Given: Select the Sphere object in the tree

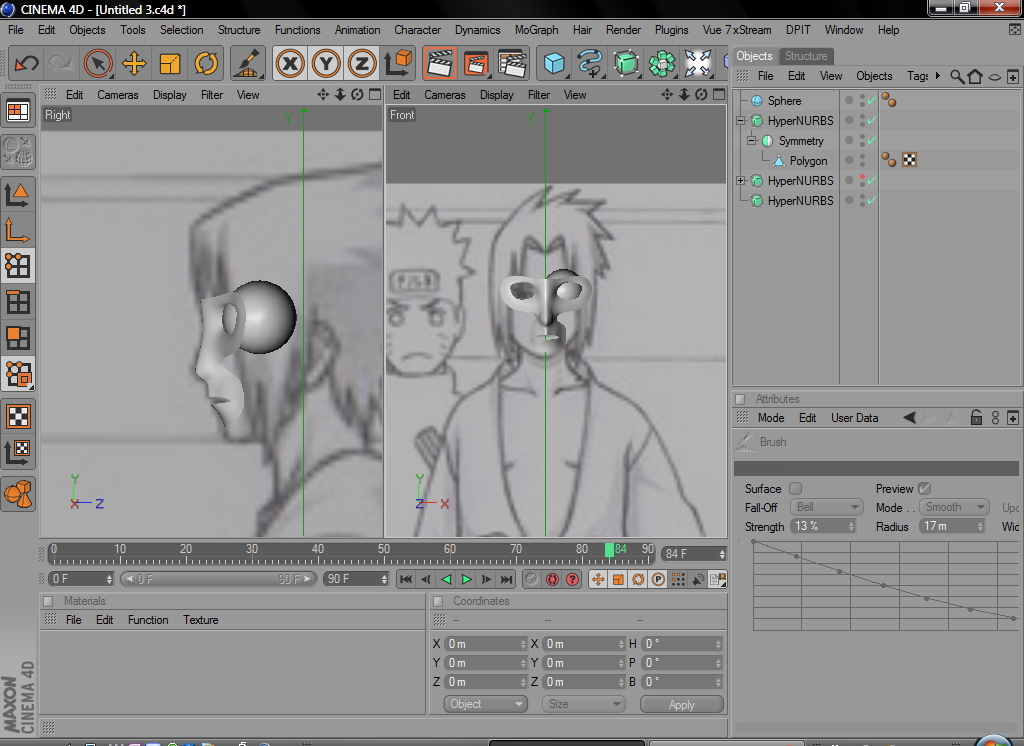Looking at the screenshot, I should click(784, 101).
